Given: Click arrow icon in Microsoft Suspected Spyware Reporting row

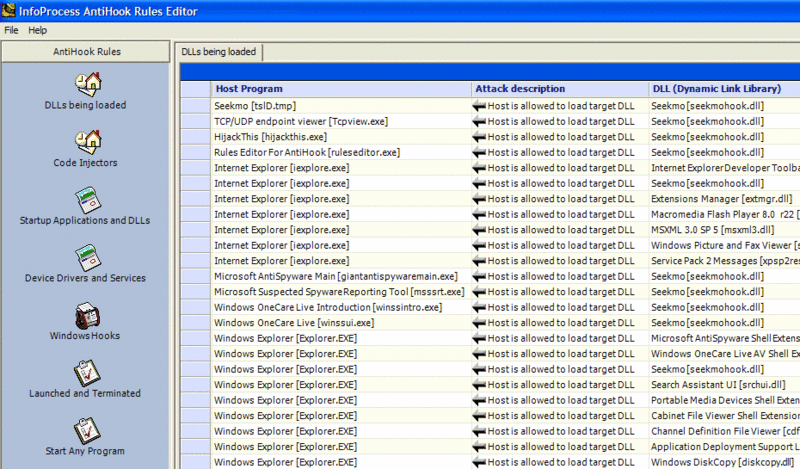Looking at the screenshot, I should 479,292.
